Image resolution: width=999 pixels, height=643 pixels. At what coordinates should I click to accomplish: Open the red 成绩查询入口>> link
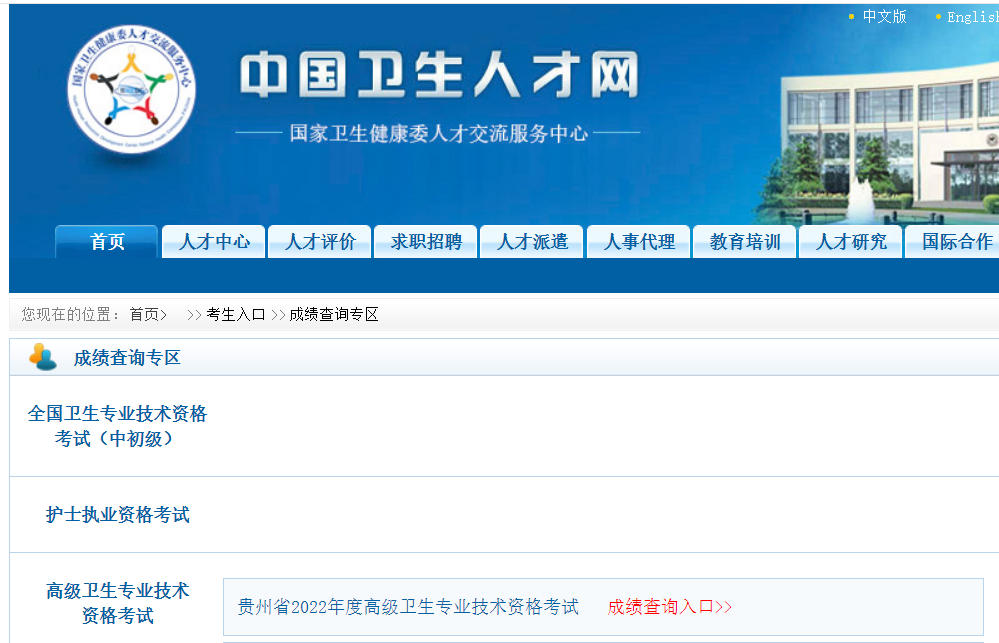pos(670,607)
